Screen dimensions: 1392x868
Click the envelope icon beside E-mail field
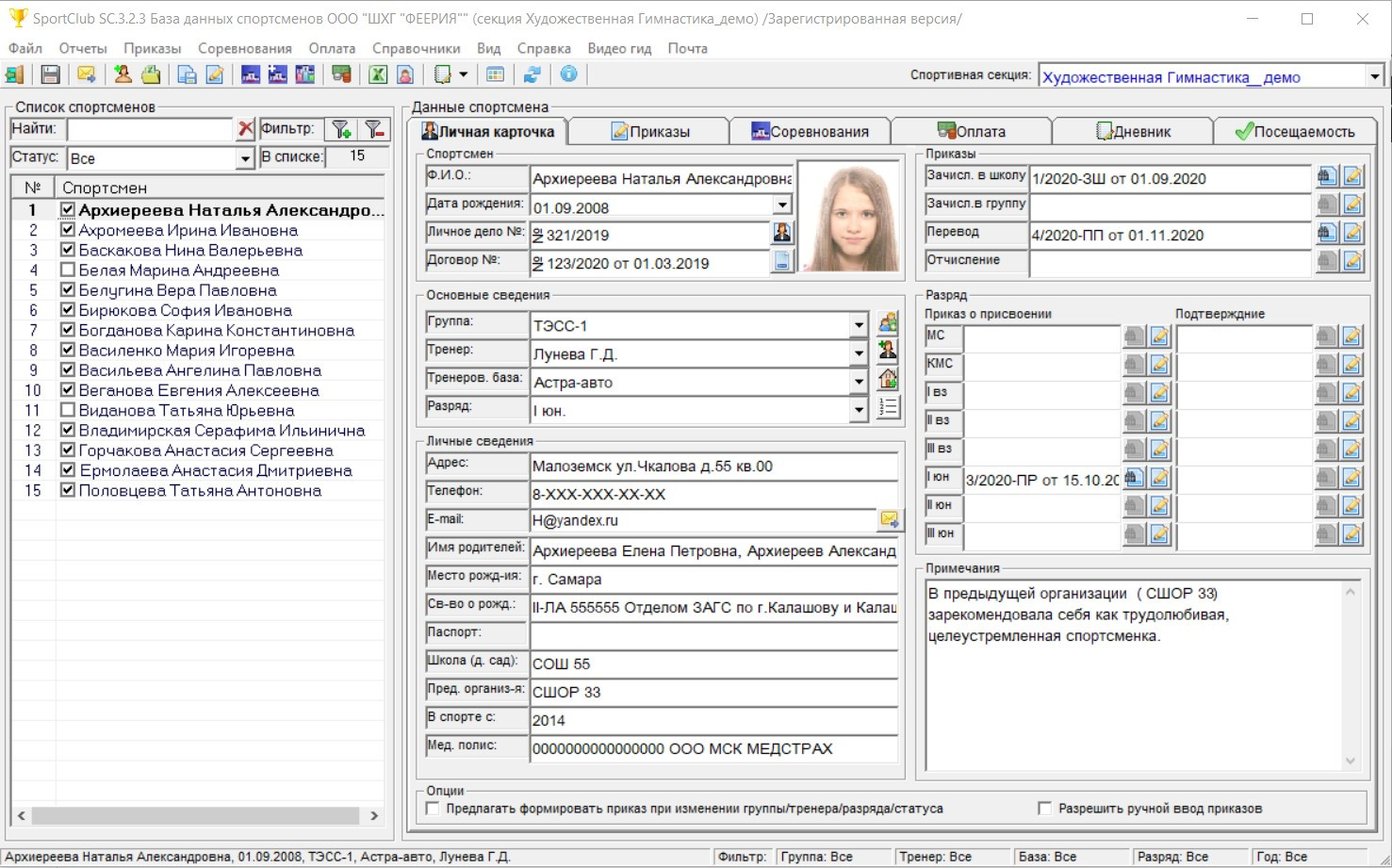click(888, 519)
